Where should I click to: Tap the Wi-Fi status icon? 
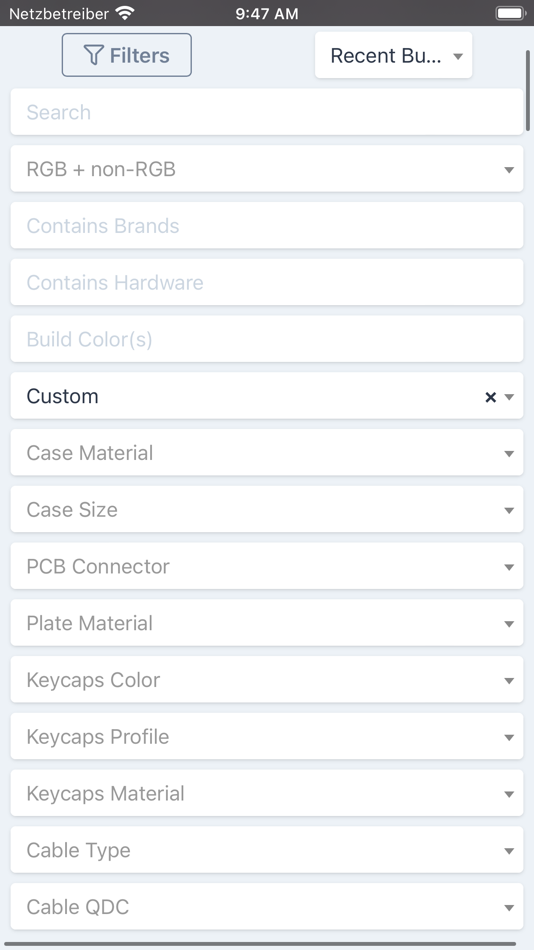coord(125,13)
